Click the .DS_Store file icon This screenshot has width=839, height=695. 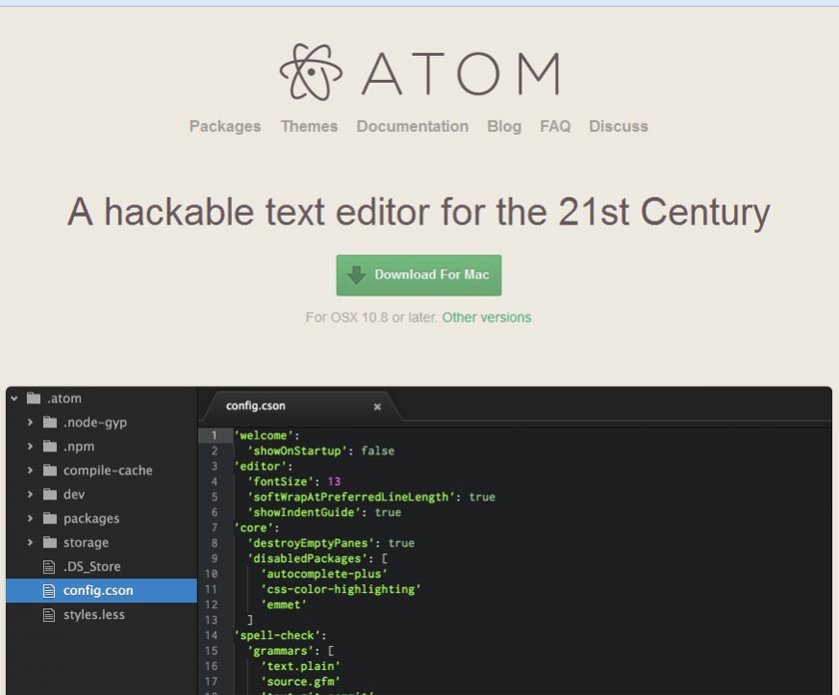tap(49, 567)
